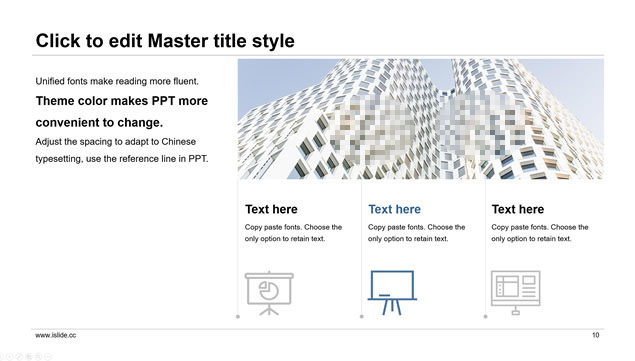The height and width of the screenshot is (361, 635).
Task: Click 'Adjust the spacing to adapt to Chinese'
Action: click(x=115, y=142)
